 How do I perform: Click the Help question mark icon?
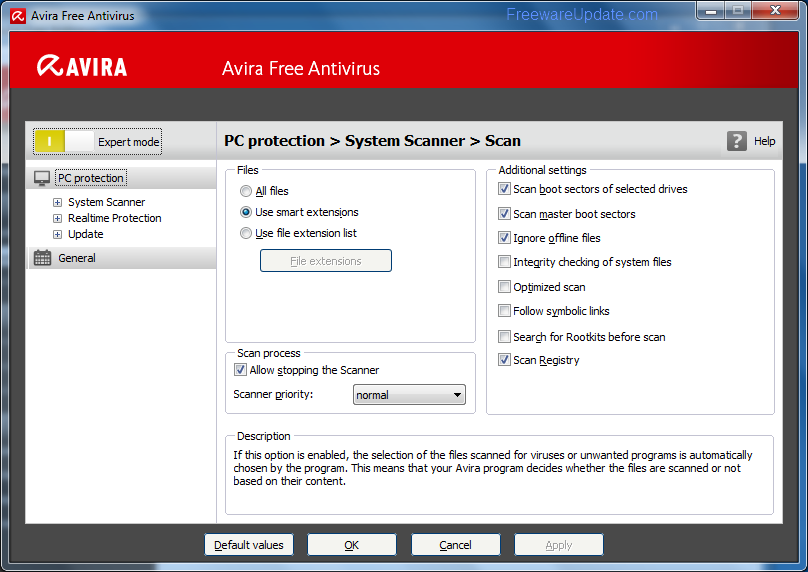[737, 141]
